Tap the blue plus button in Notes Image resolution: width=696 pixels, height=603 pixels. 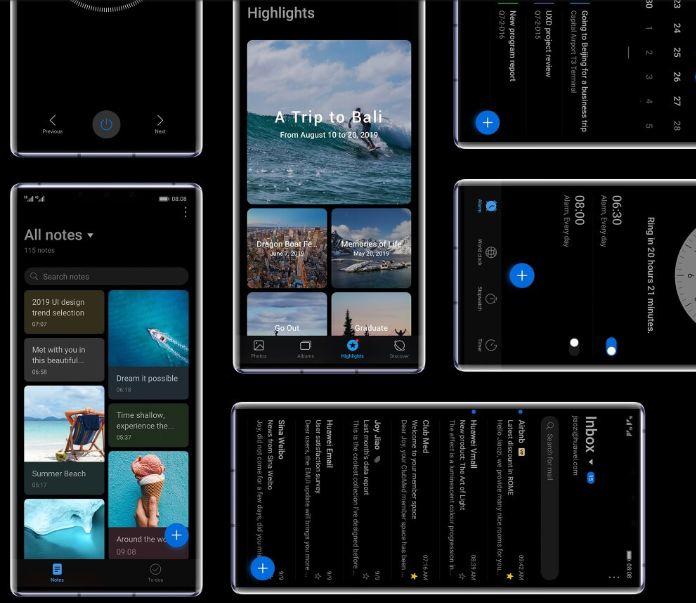pyautogui.click(x=176, y=536)
